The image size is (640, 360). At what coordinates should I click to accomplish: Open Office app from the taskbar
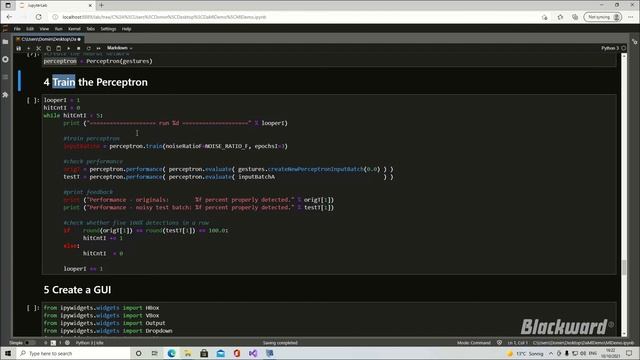pyautogui.click(x=237, y=353)
